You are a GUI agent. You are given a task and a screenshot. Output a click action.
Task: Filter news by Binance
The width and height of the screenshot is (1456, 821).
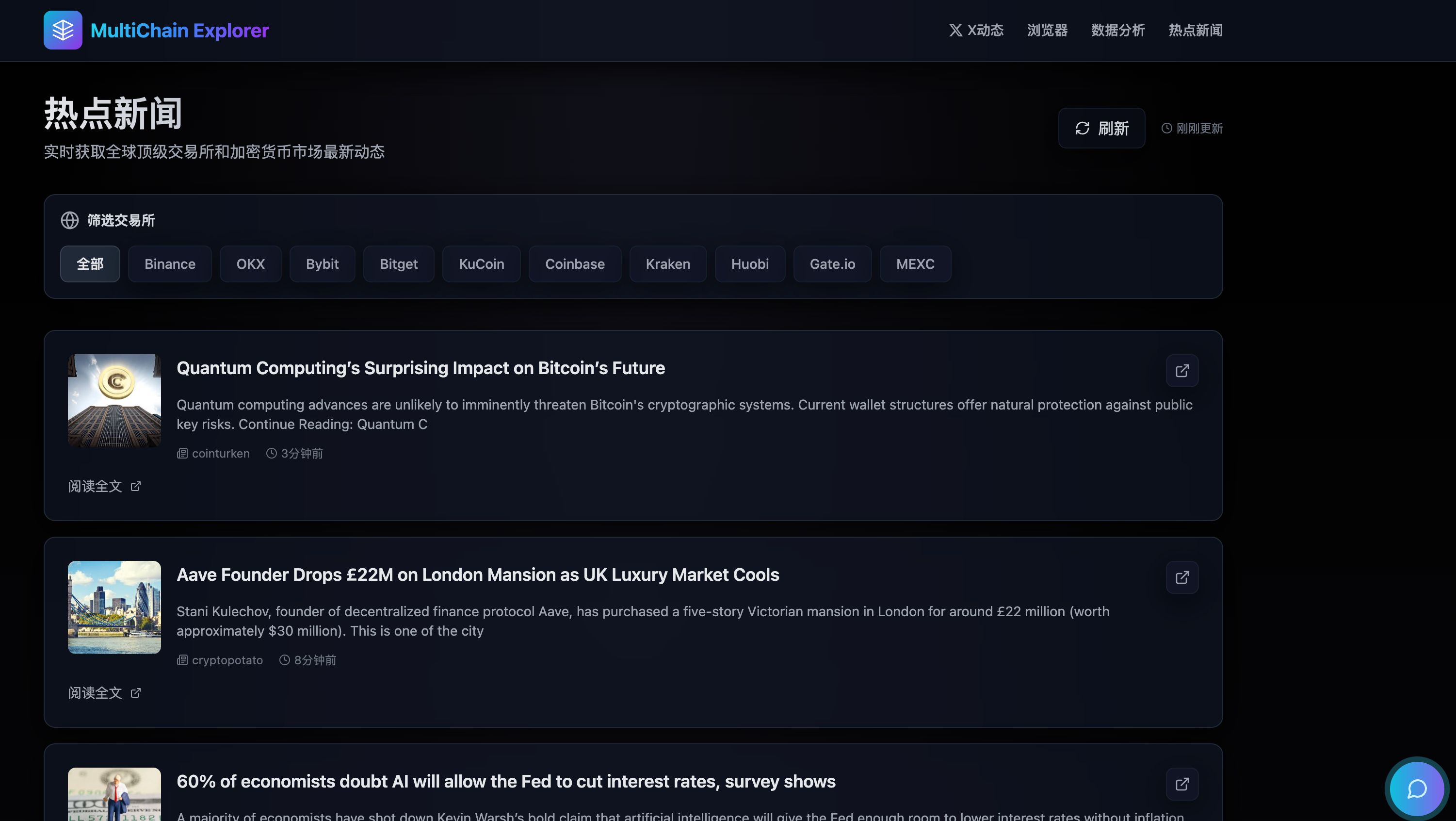(170, 264)
